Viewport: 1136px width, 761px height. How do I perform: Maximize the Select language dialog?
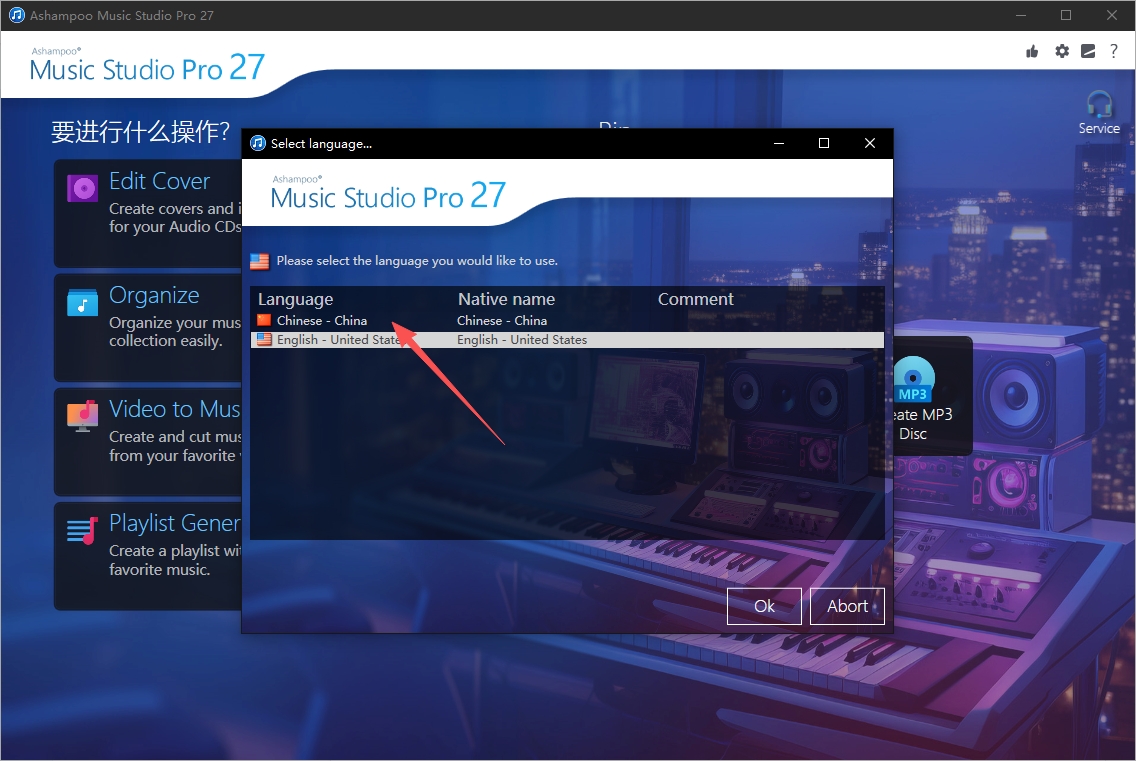point(824,144)
